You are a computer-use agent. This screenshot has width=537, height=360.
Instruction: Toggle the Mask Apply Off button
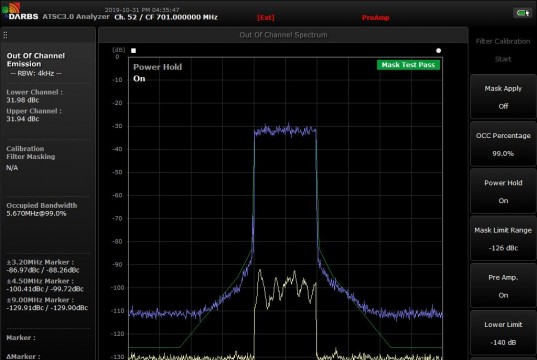tap(503, 97)
